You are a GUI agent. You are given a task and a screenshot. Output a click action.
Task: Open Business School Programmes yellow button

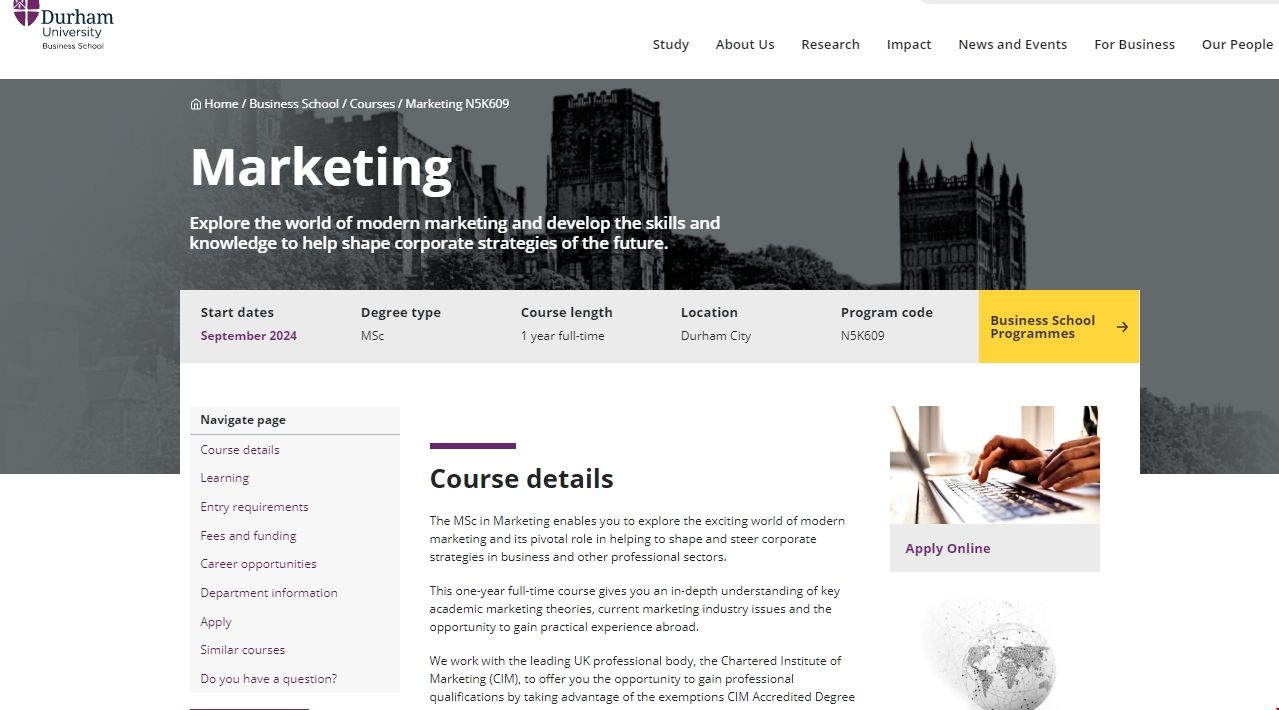(x=1059, y=327)
